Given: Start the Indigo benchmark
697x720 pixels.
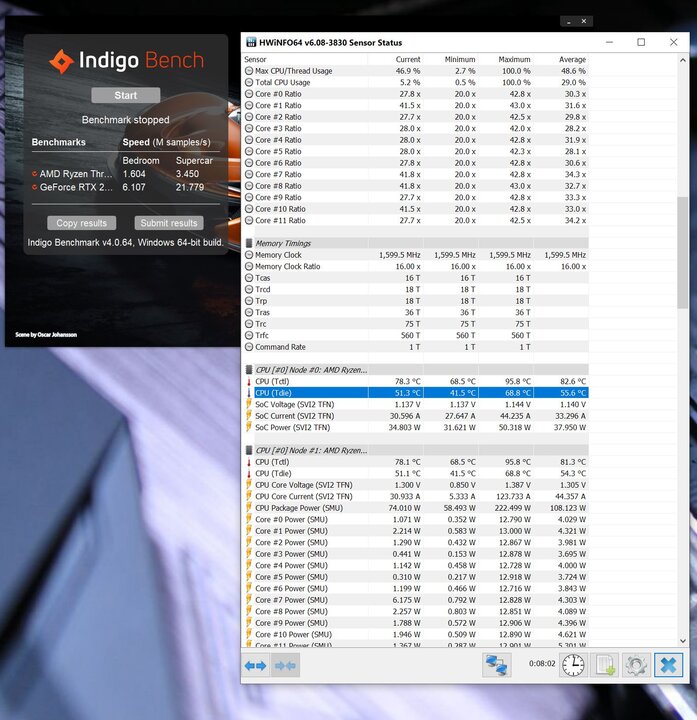Looking at the screenshot, I should 126,95.
